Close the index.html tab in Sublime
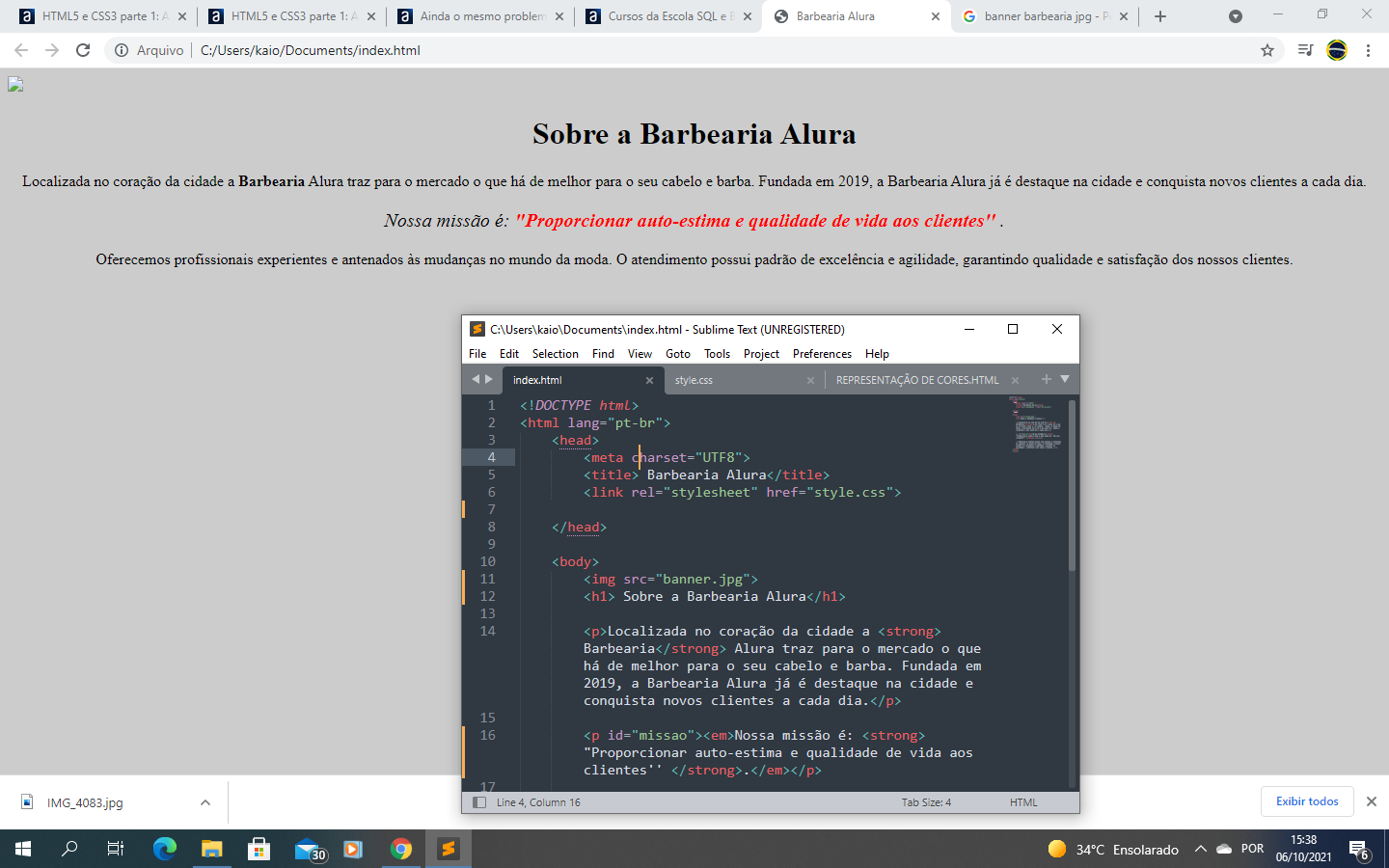Image resolution: width=1389 pixels, height=868 pixels. tap(649, 380)
